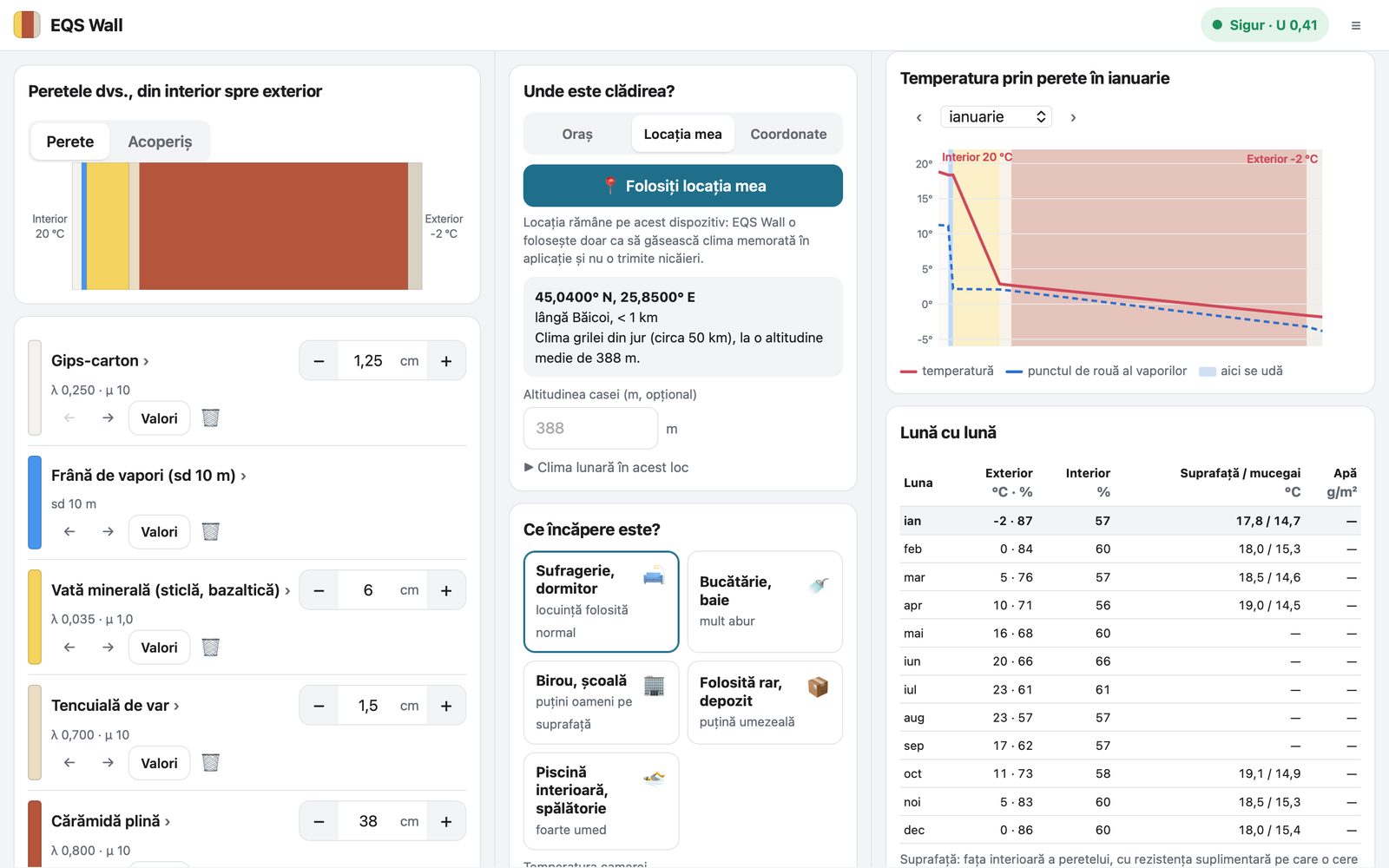
Task: Go to previous month chevron
Action: tap(918, 117)
